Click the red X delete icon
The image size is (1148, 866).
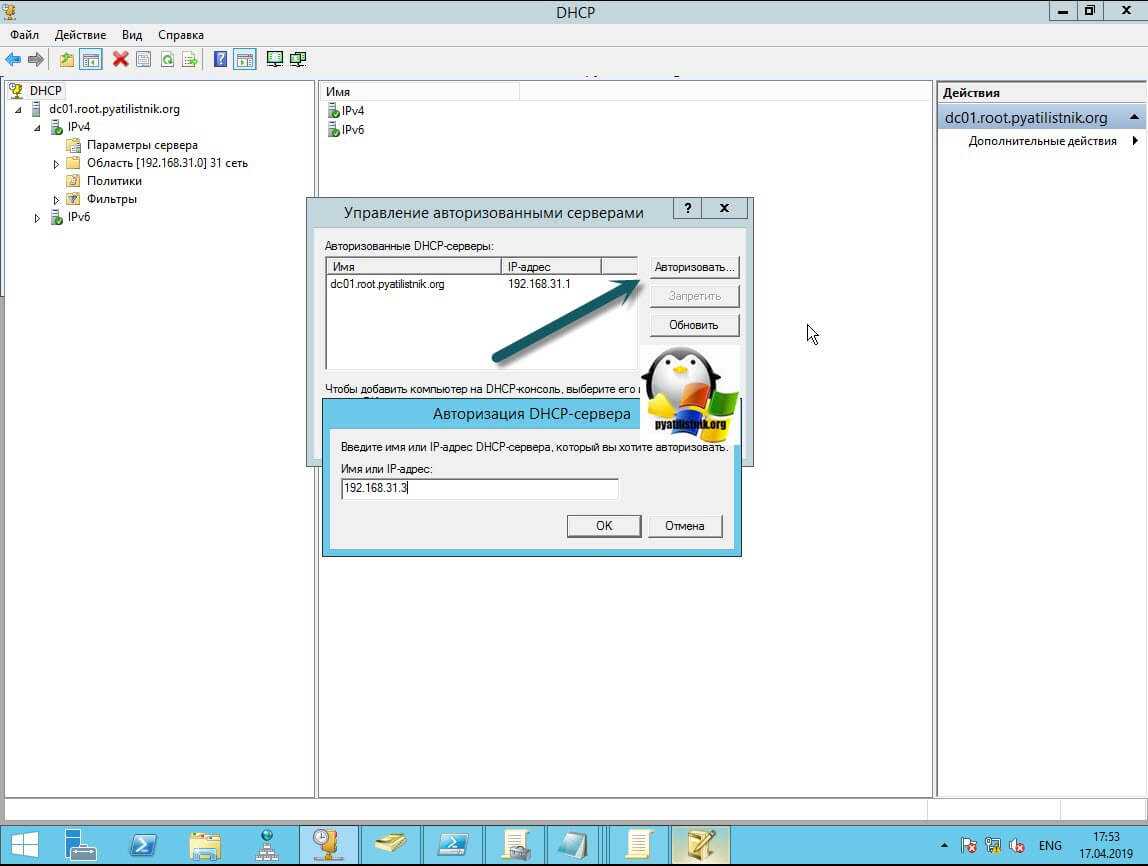point(120,60)
